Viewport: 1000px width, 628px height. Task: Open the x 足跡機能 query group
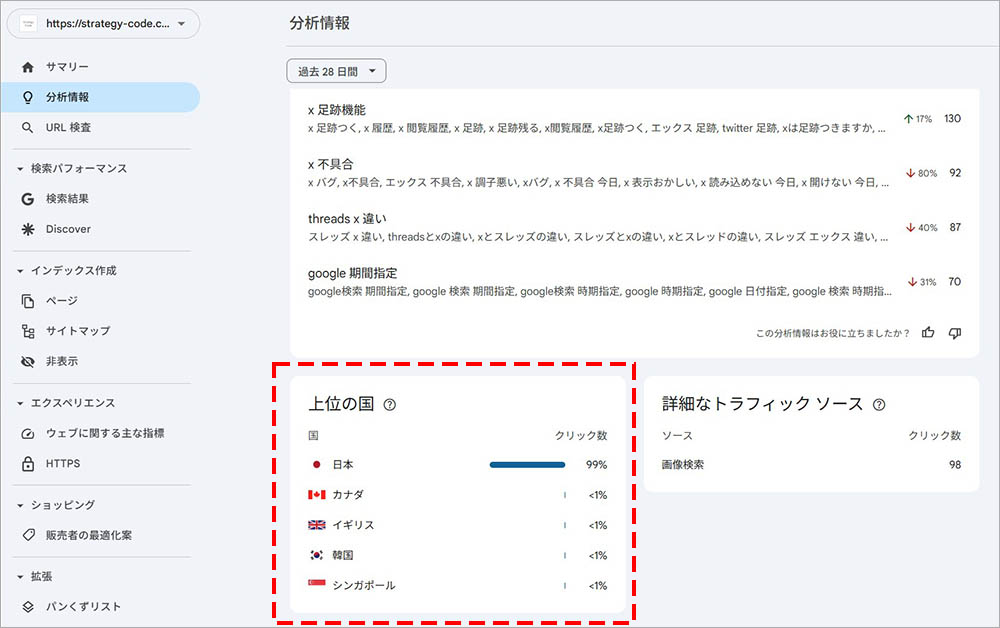337,110
